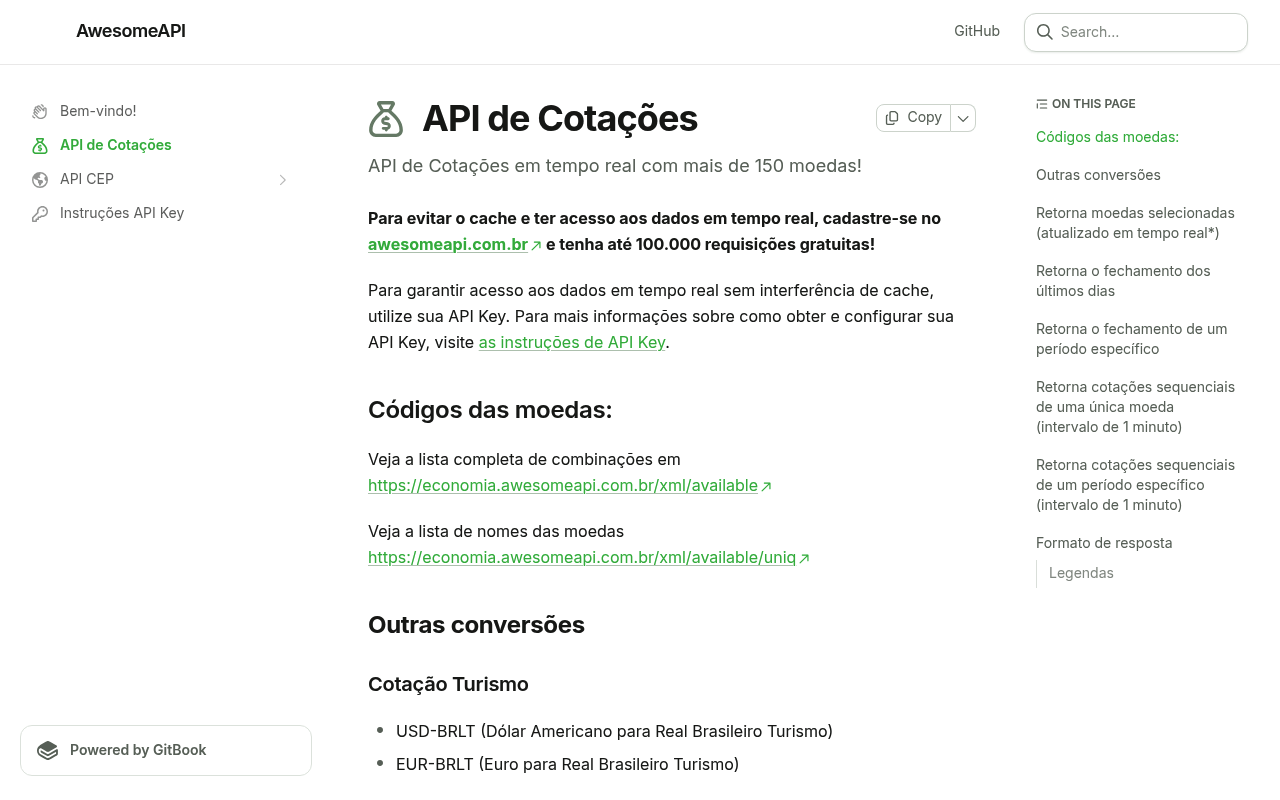Click the 'Cotação Turismo' subheading

coord(448,684)
